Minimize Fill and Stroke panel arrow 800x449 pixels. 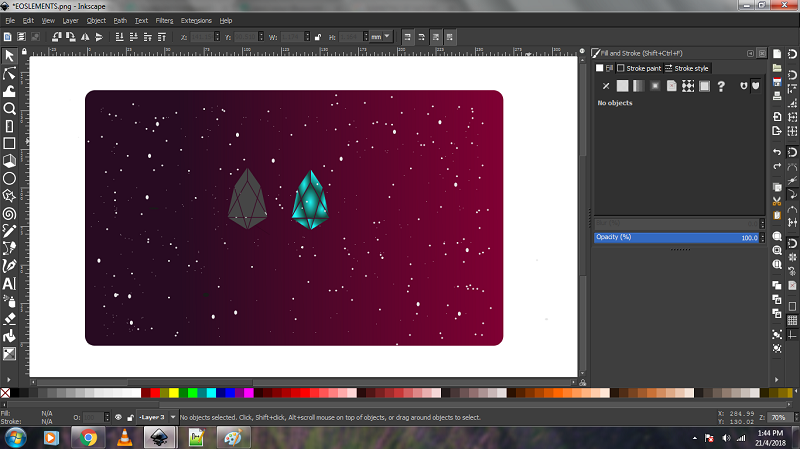[751, 53]
